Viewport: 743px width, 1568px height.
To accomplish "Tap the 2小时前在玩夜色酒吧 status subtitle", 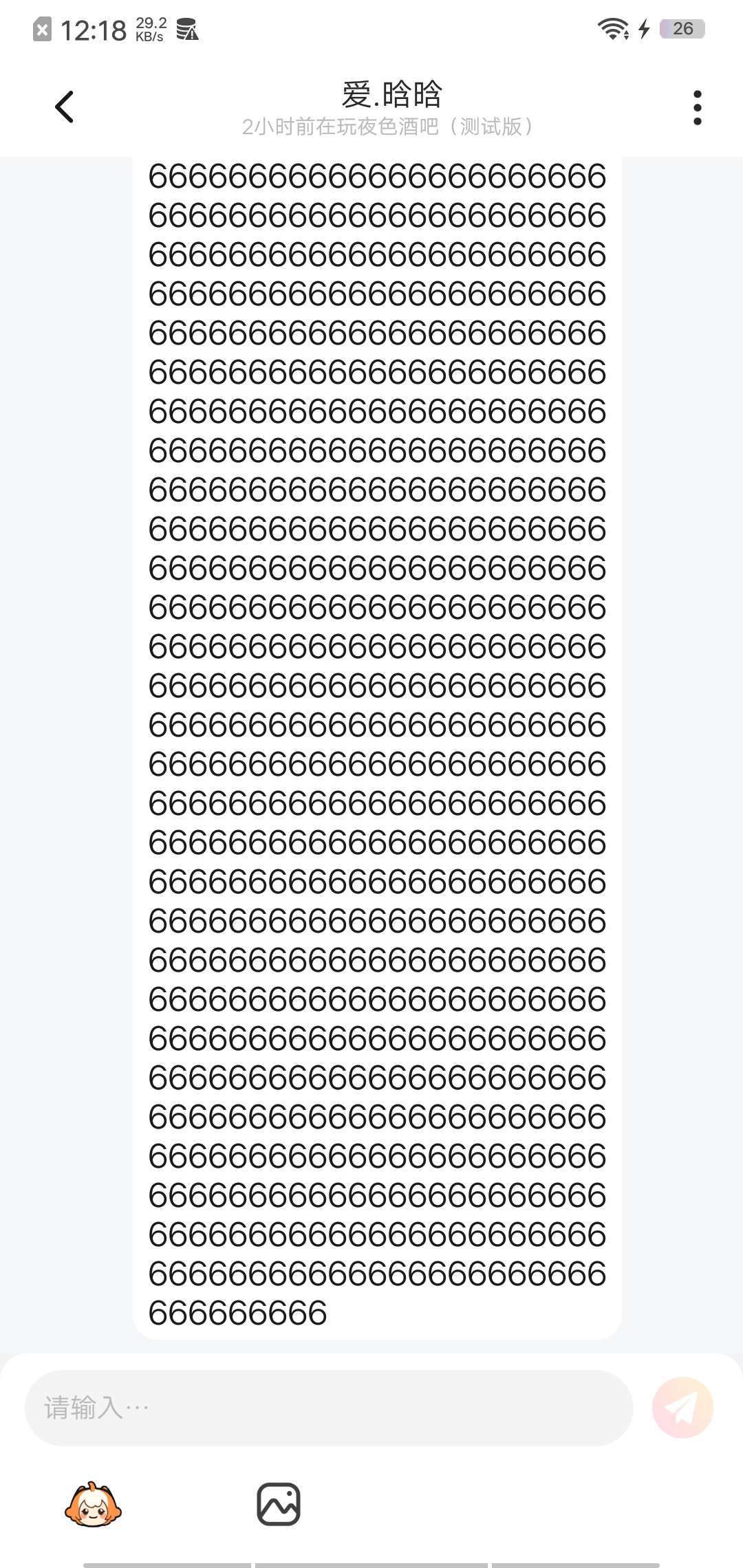I will [389, 127].
